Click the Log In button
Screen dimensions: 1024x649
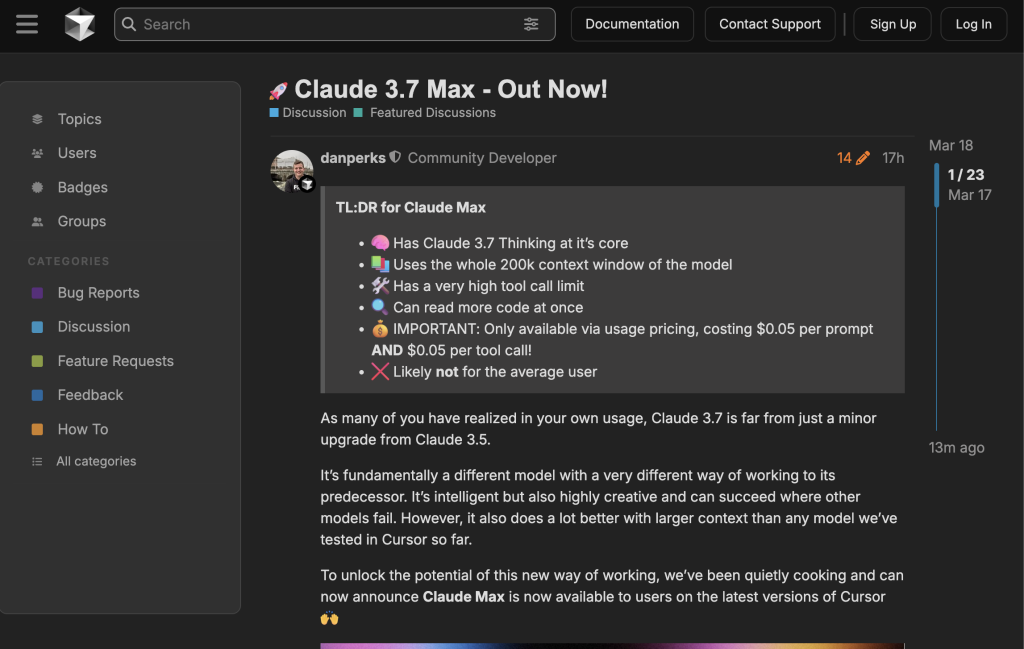pos(973,24)
